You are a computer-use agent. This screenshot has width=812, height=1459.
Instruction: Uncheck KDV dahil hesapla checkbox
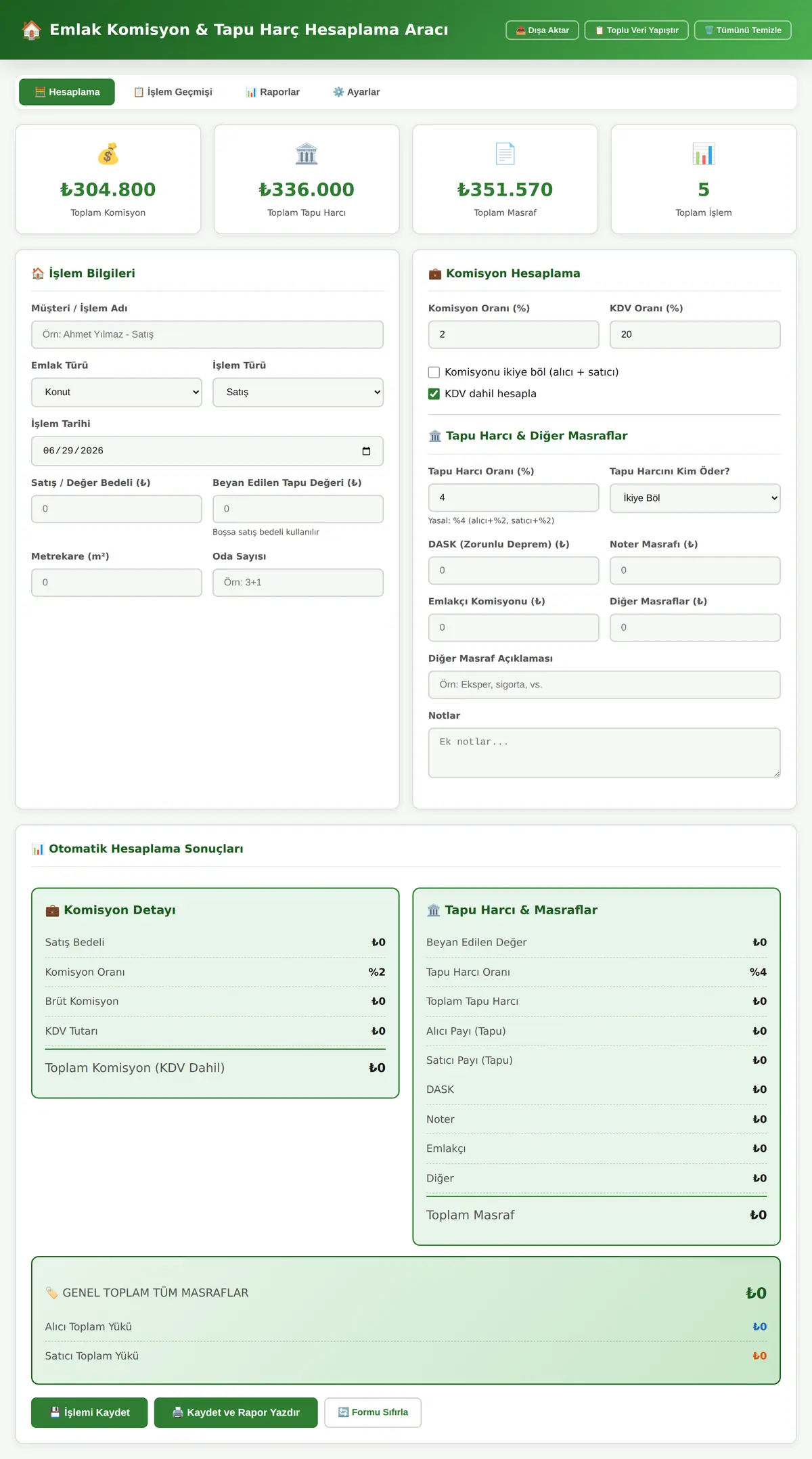pos(434,394)
